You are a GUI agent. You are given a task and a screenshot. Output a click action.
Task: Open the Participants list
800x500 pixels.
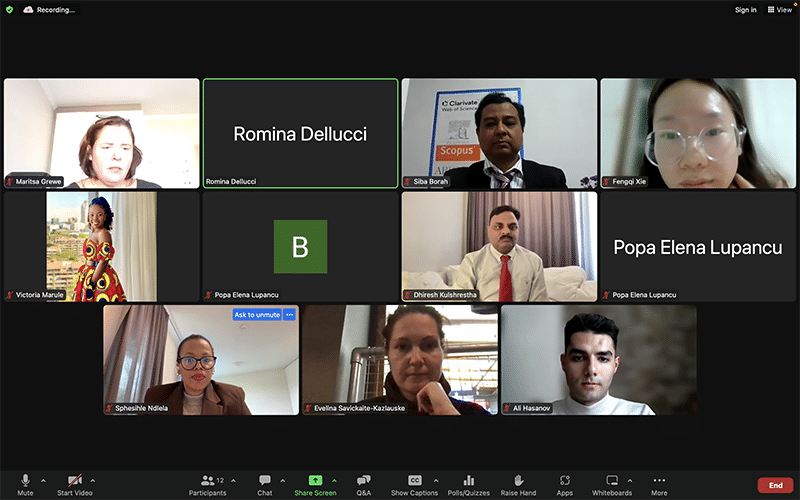pos(208,484)
